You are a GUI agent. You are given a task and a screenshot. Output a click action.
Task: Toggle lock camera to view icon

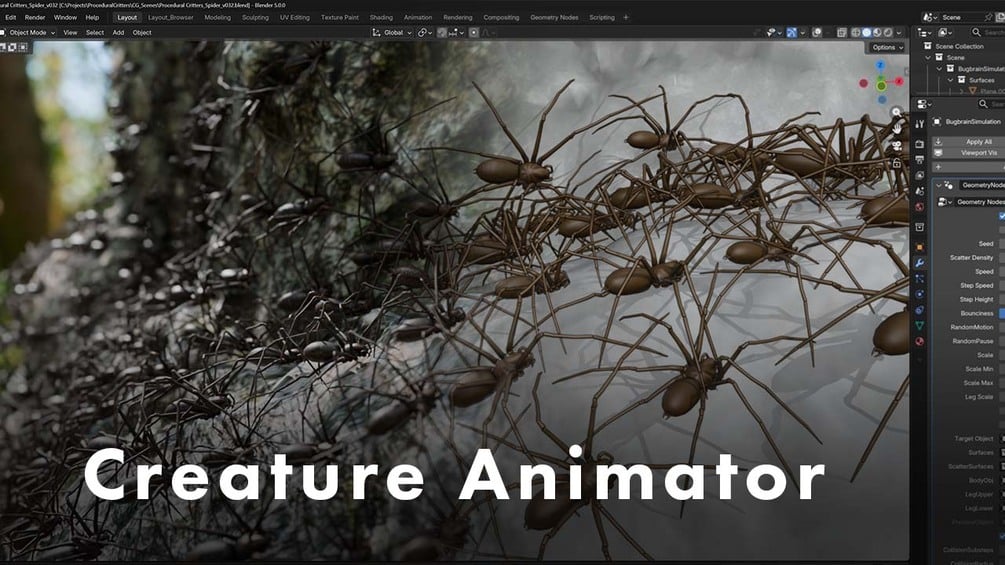coord(897,163)
